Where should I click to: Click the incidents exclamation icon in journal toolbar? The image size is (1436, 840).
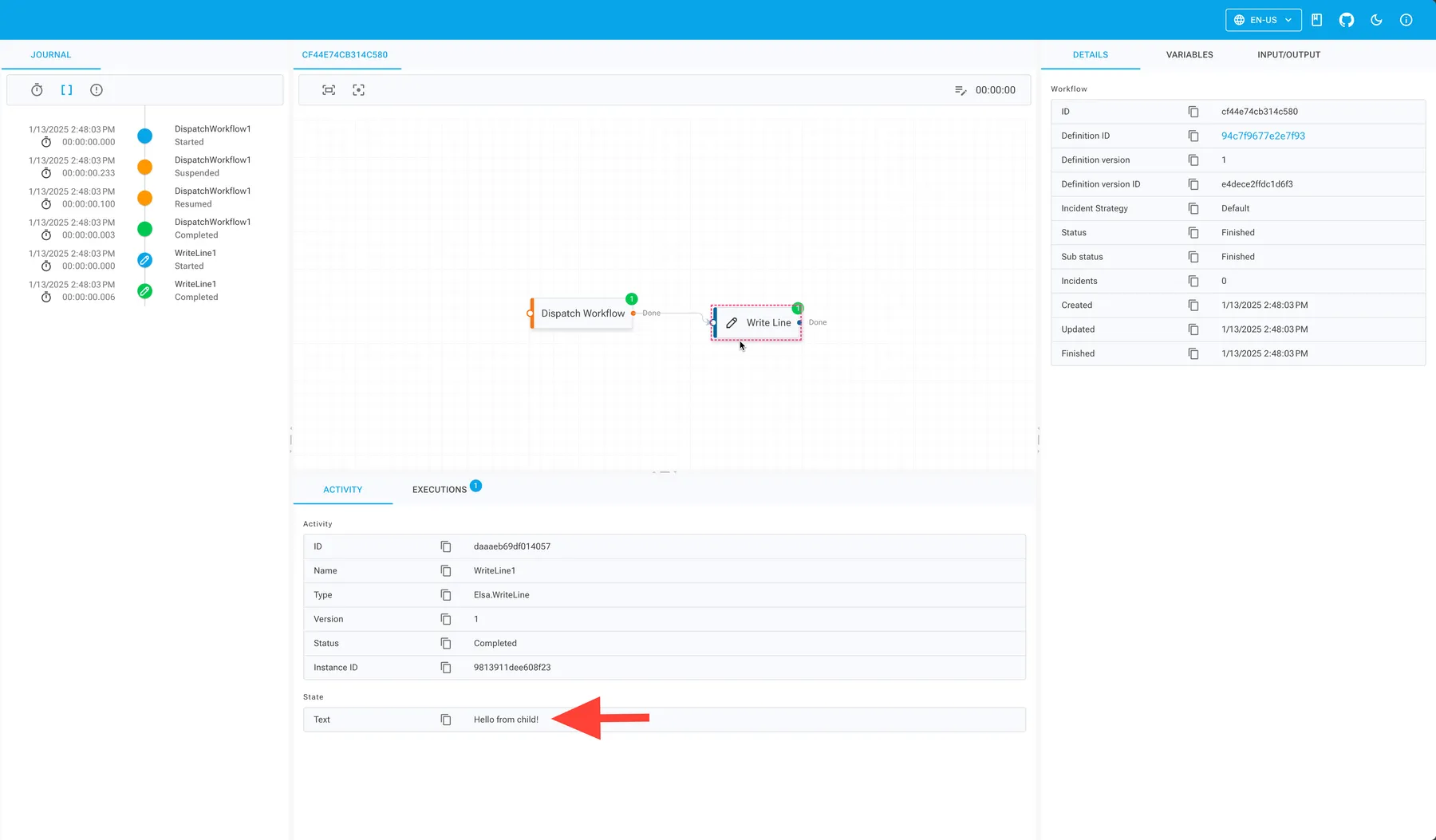coord(96,89)
